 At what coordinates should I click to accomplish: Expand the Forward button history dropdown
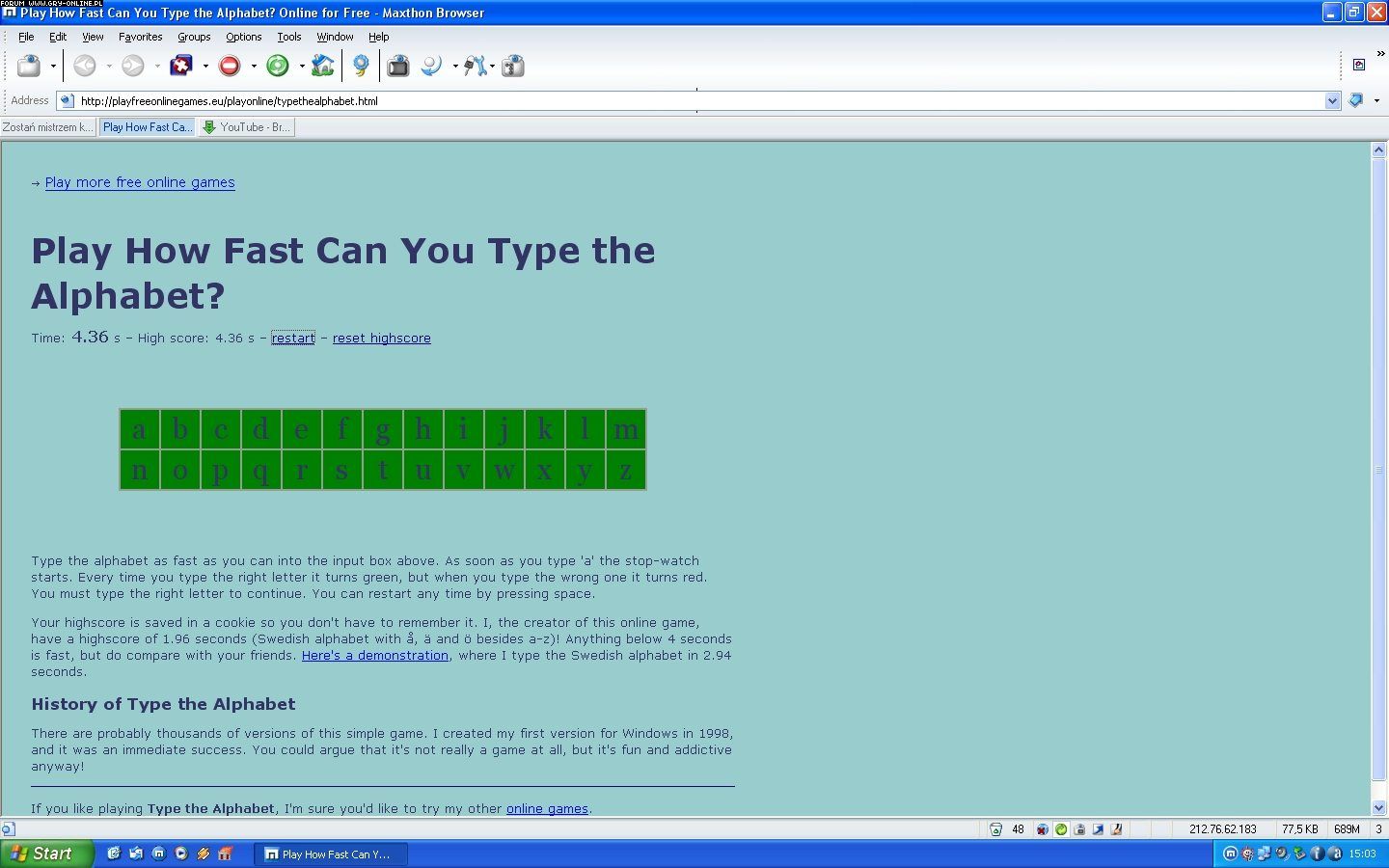point(157,67)
